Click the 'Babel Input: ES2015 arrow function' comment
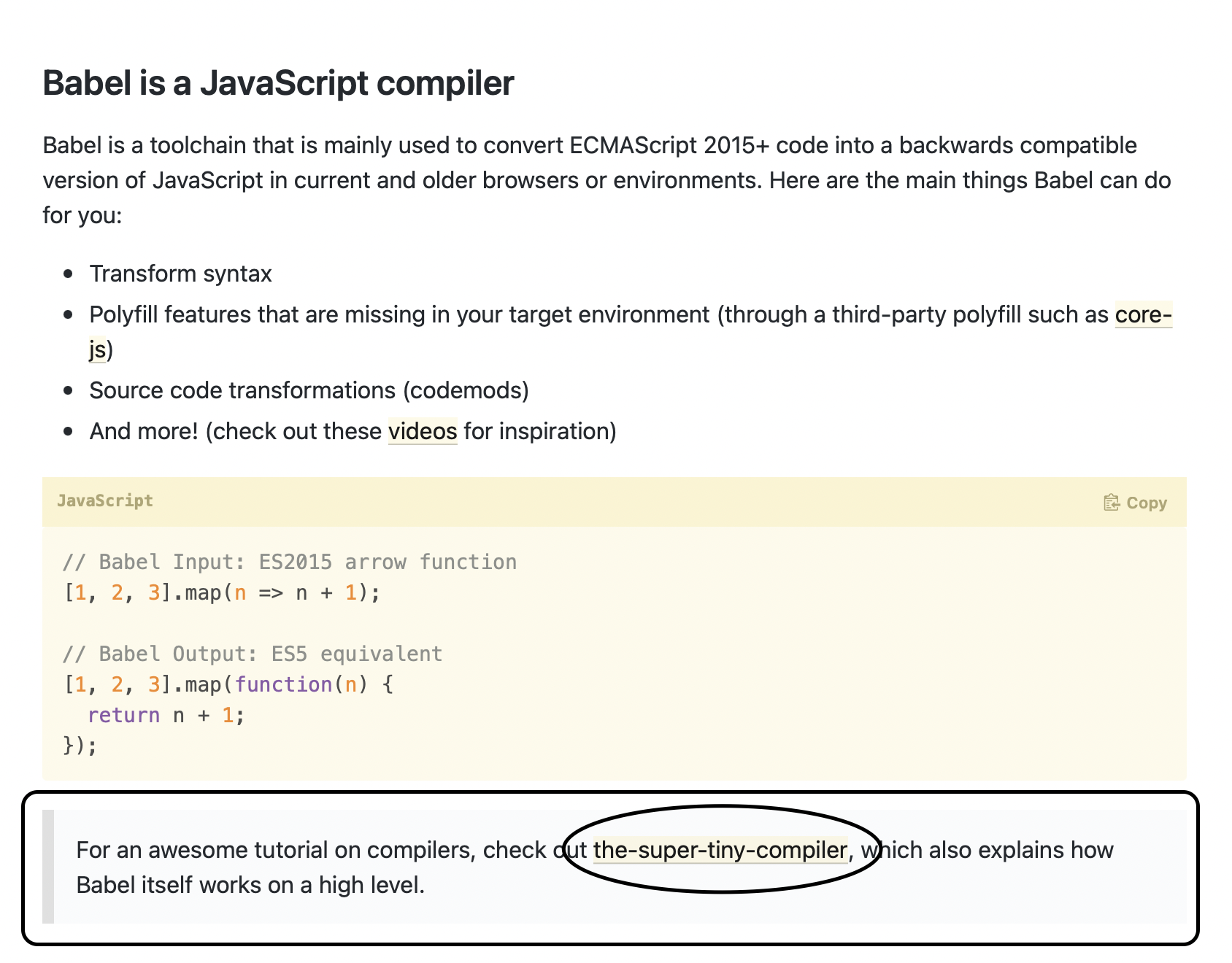The width and height of the screenshot is (1232, 963). click(290, 562)
